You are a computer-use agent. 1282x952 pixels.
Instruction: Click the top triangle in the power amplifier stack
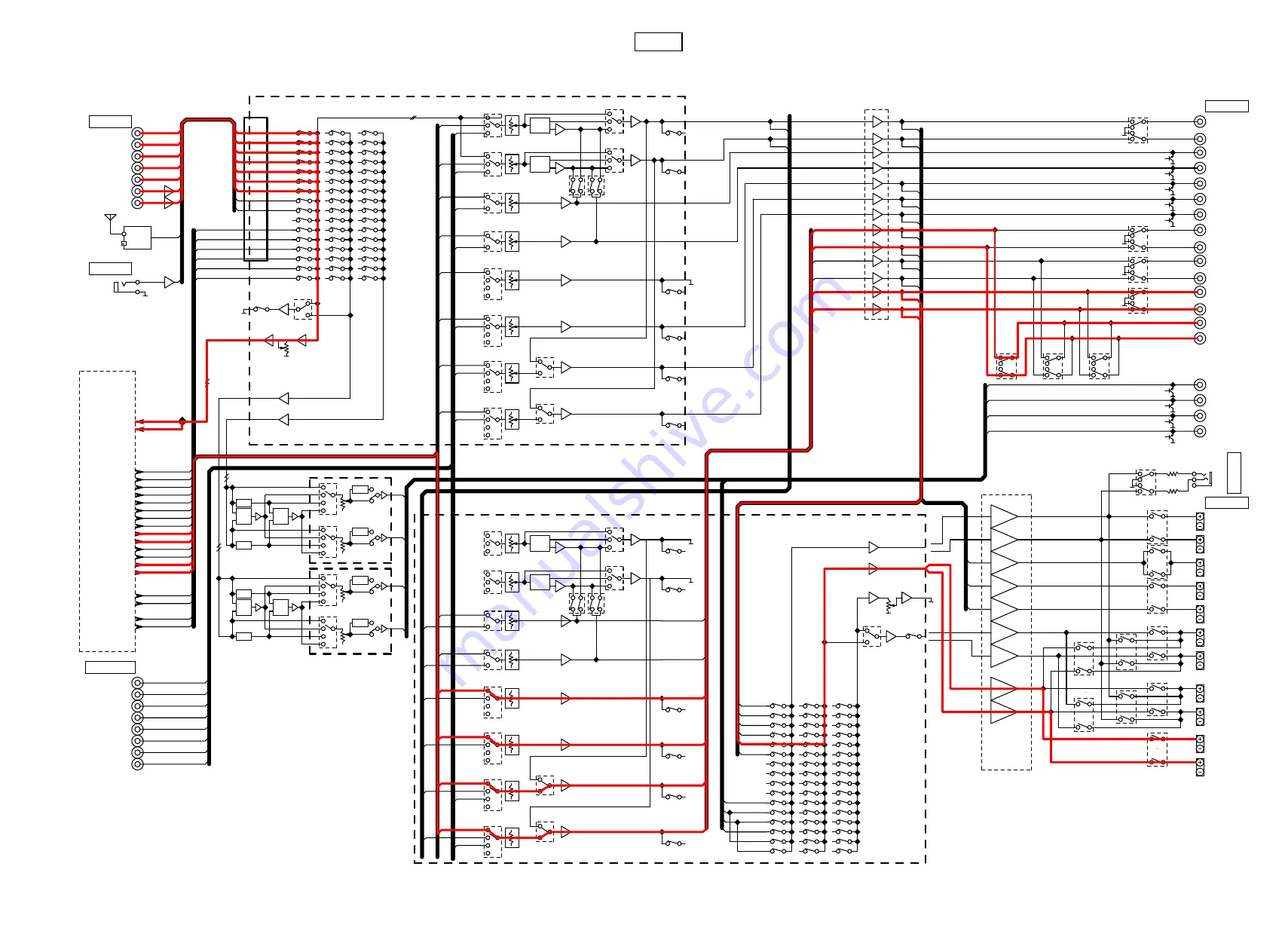point(1004,516)
